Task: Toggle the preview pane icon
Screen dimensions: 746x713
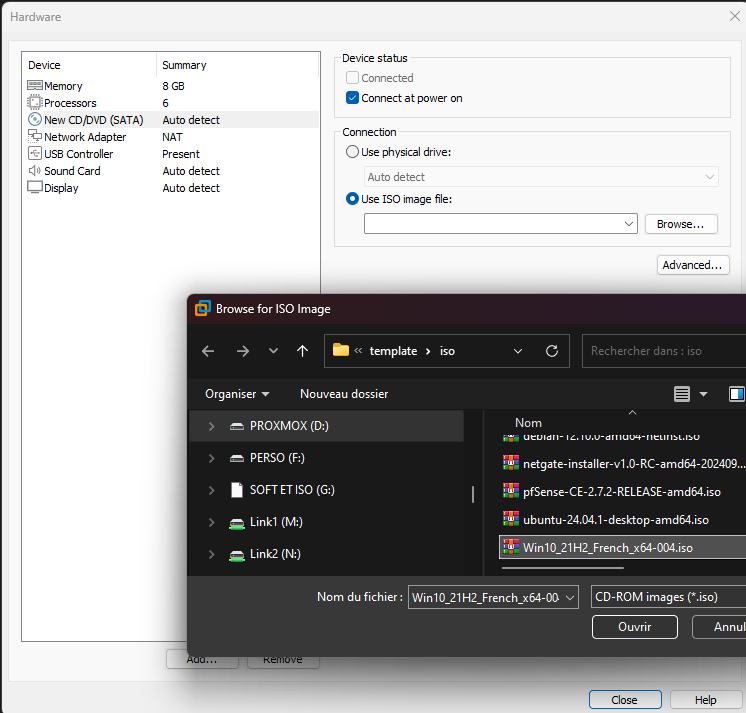Action: (736, 394)
